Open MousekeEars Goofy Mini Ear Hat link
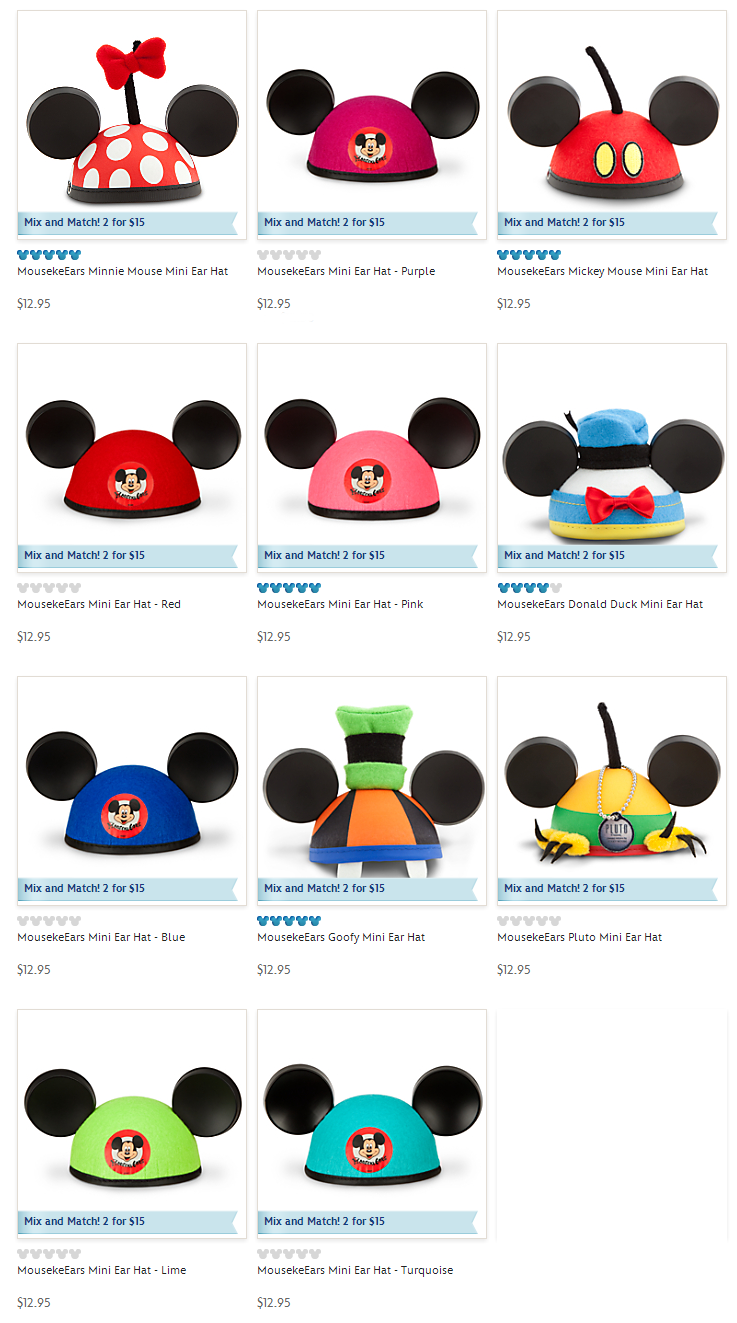 (341, 937)
